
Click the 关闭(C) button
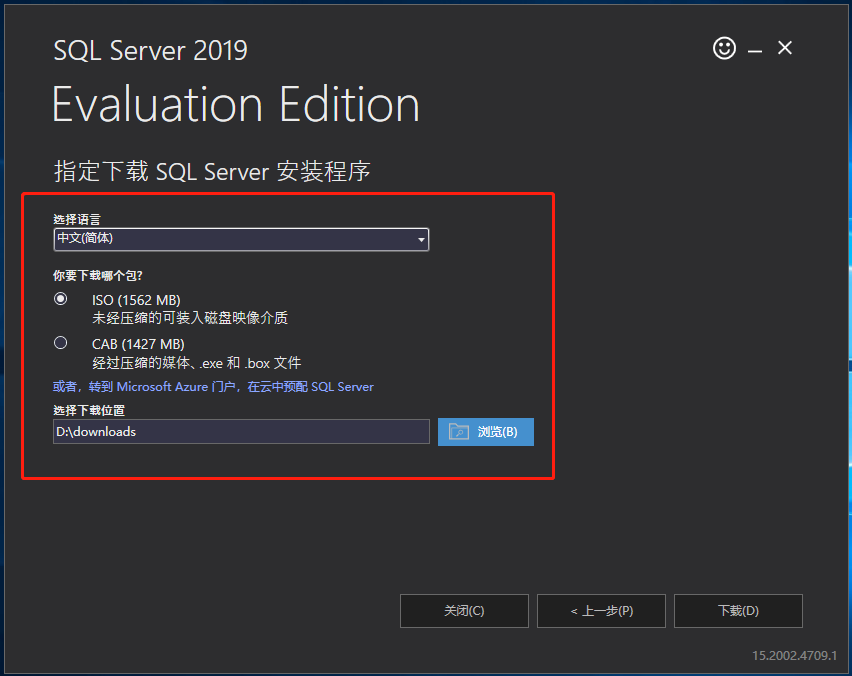pyautogui.click(x=464, y=611)
